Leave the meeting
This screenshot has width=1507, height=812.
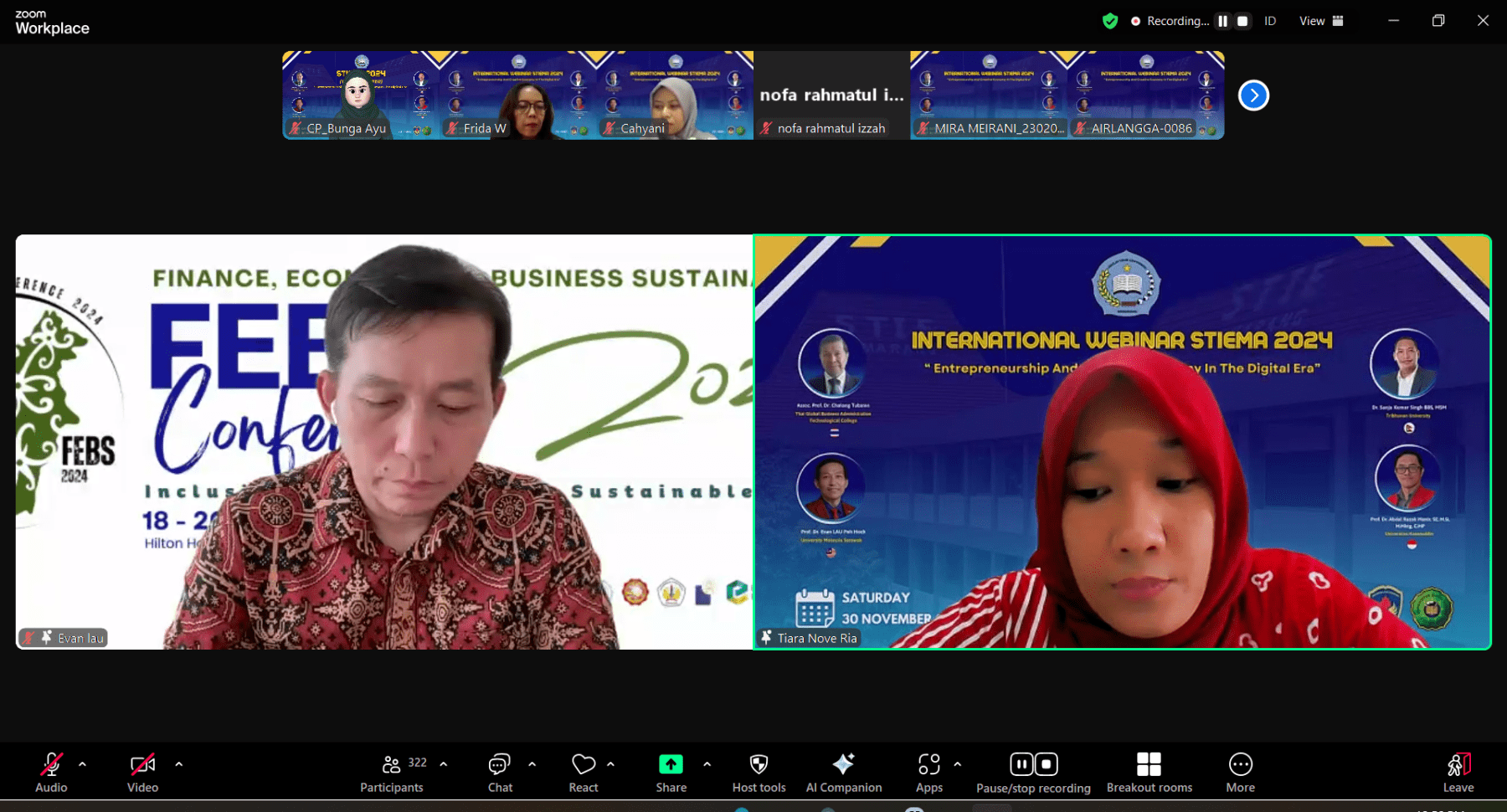click(1458, 764)
